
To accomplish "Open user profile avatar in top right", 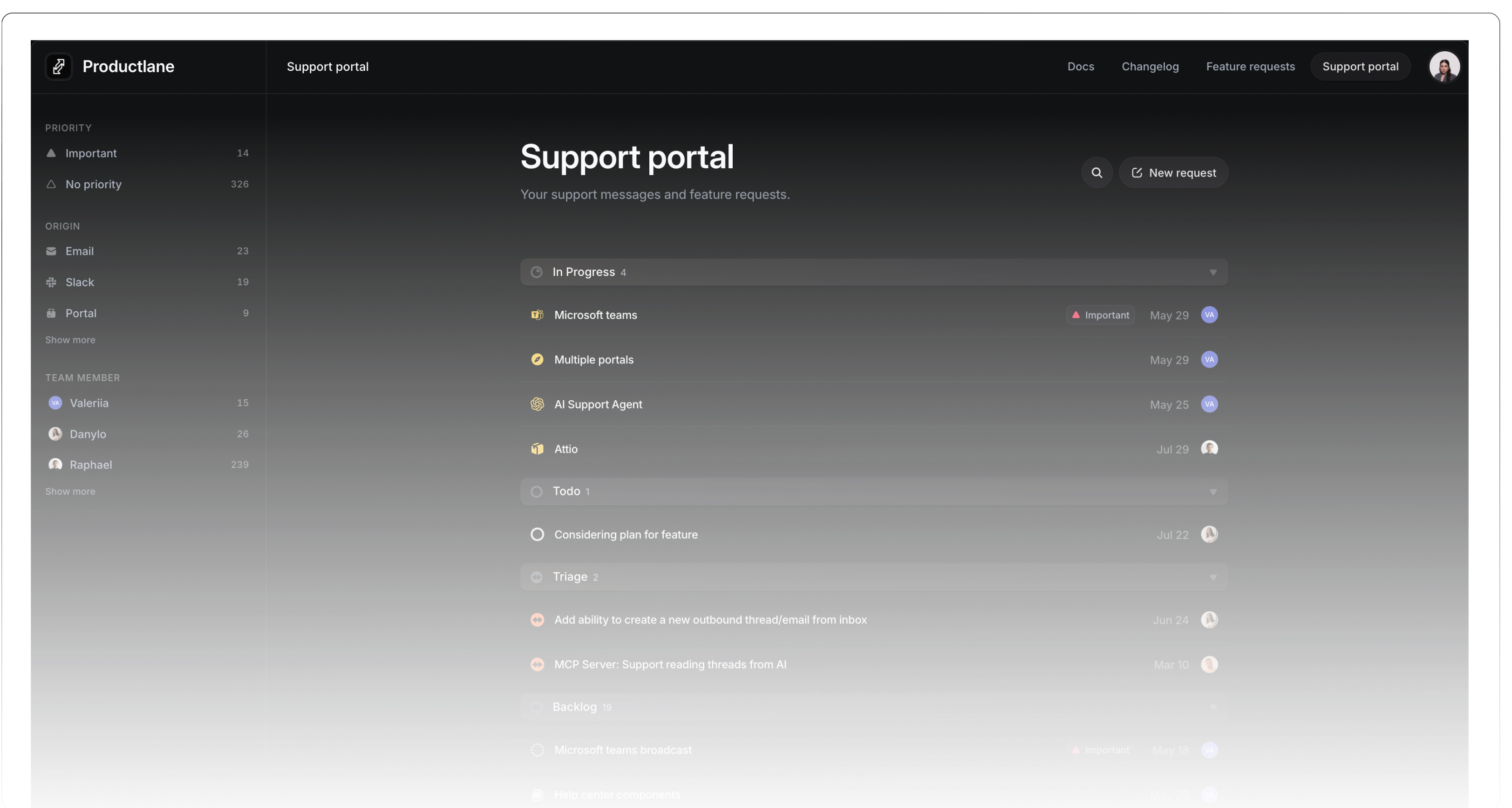I will click(1444, 67).
